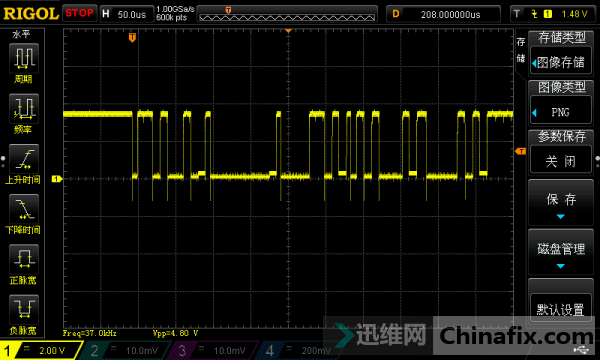Choose the 上升时间 rise time icon
The height and width of the screenshot is (360, 600).
point(24,159)
